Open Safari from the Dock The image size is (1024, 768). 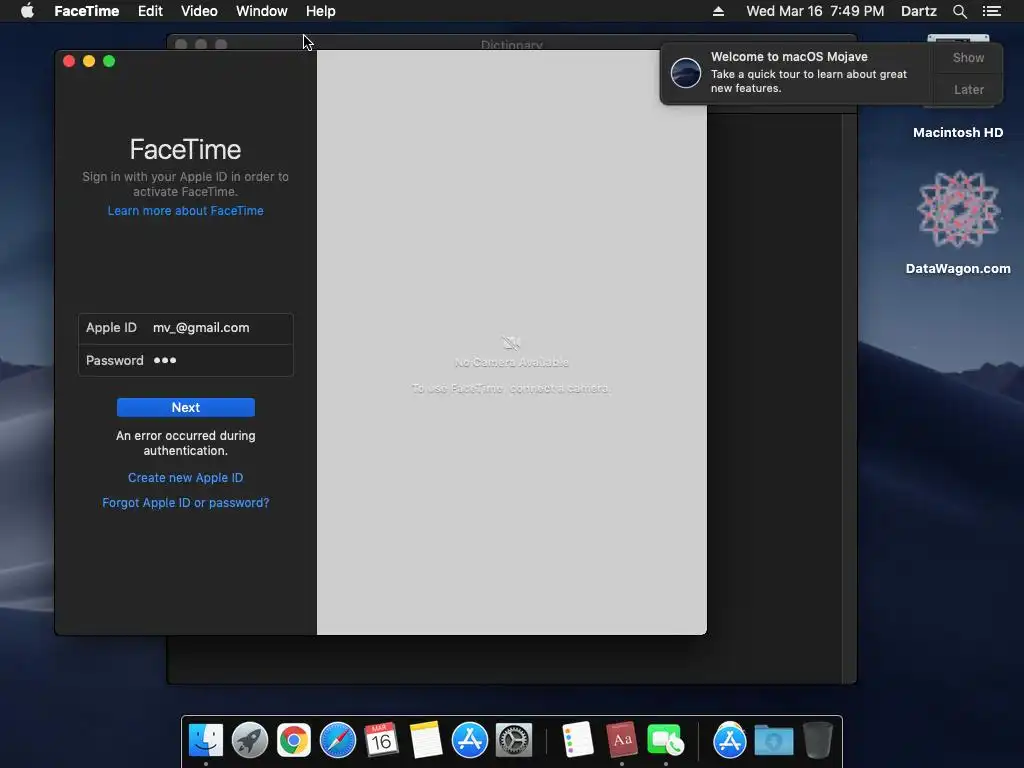(x=338, y=741)
